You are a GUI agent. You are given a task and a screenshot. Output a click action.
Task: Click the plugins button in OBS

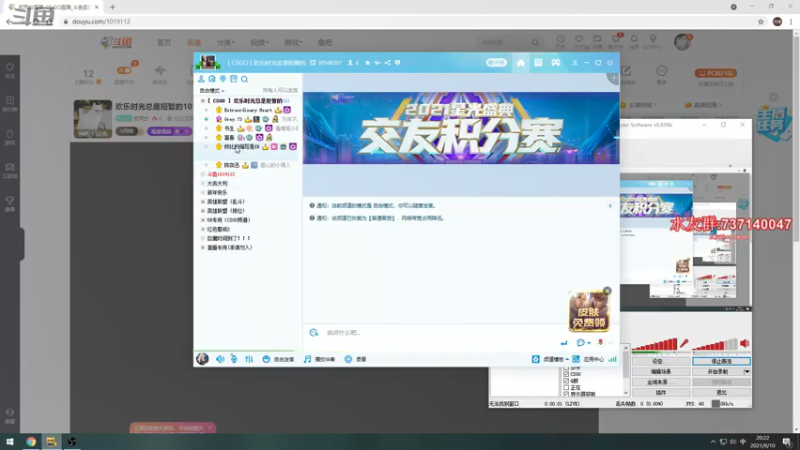[661, 393]
